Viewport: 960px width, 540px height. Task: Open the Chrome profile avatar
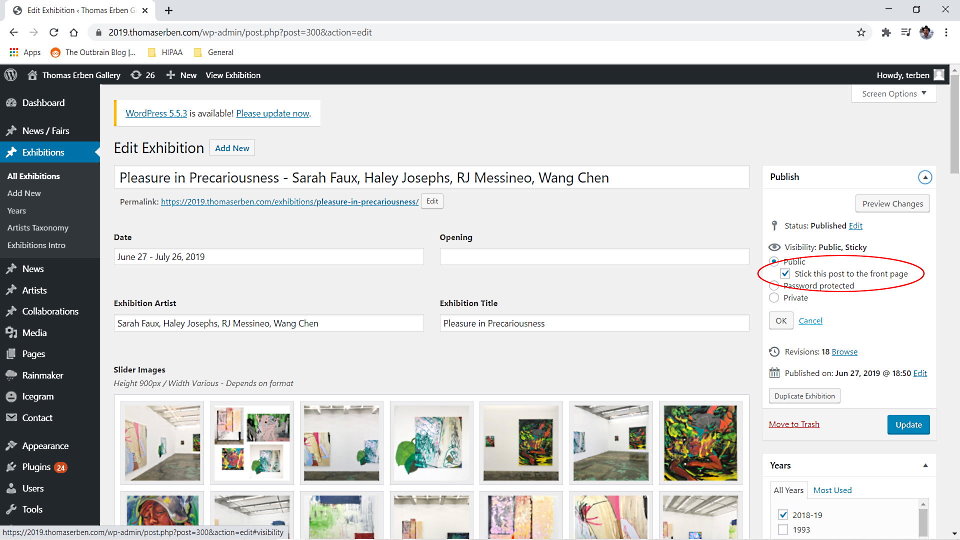click(x=926, y=32)
